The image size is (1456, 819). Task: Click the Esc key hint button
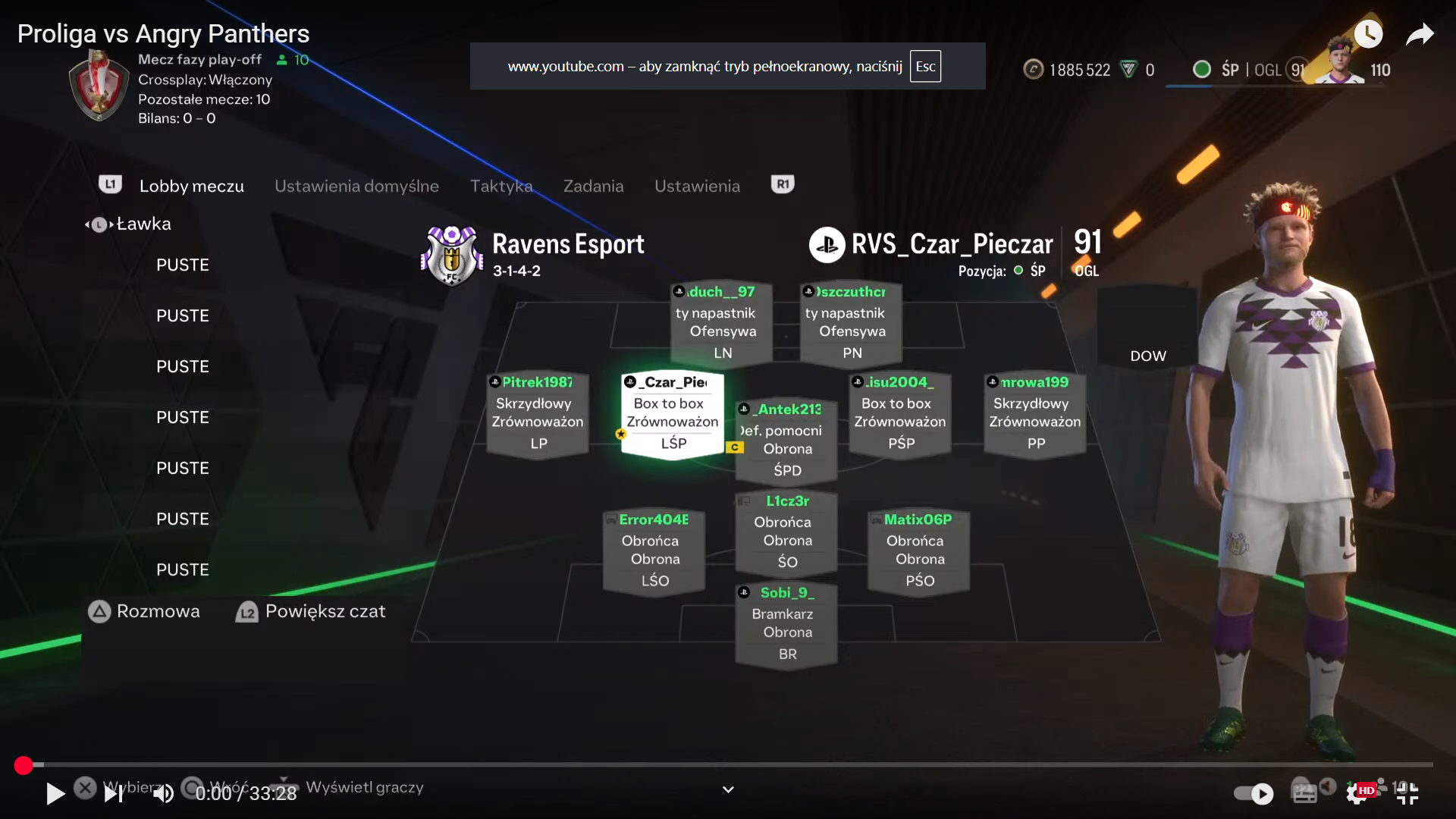[925, 66]
